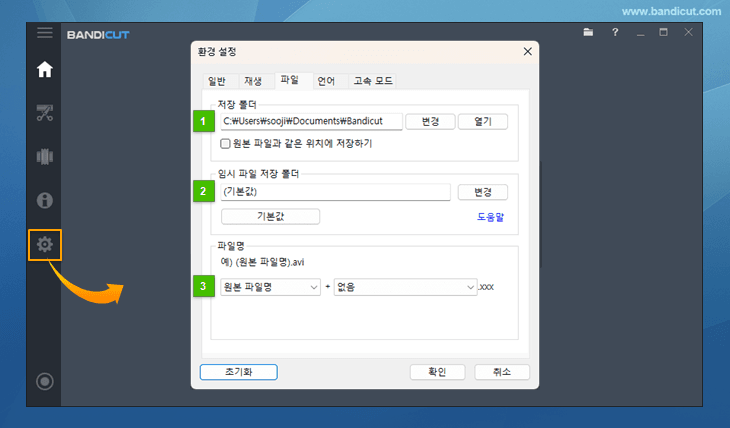The width and height of the screenshot is (730, 428).
Task: Open the Join mode icon in sidebar
Action: tap(45, 156)
